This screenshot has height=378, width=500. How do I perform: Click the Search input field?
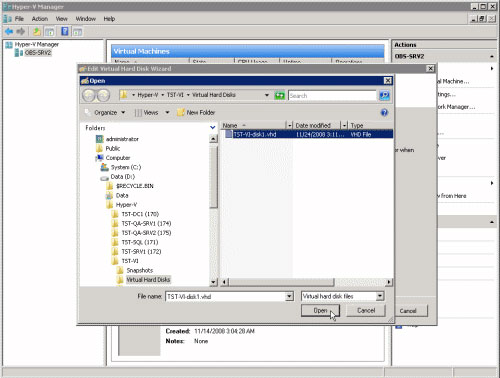332,96
